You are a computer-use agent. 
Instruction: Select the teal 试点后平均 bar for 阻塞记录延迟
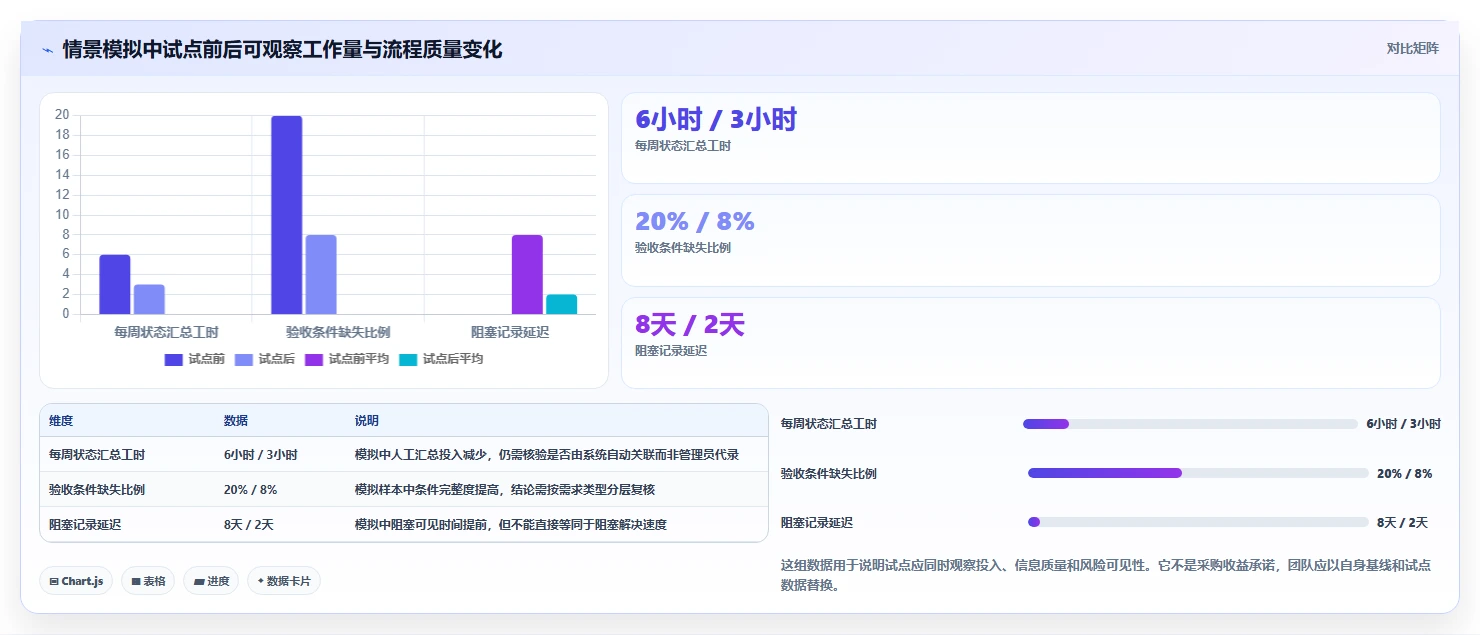[x=561, y=305]
